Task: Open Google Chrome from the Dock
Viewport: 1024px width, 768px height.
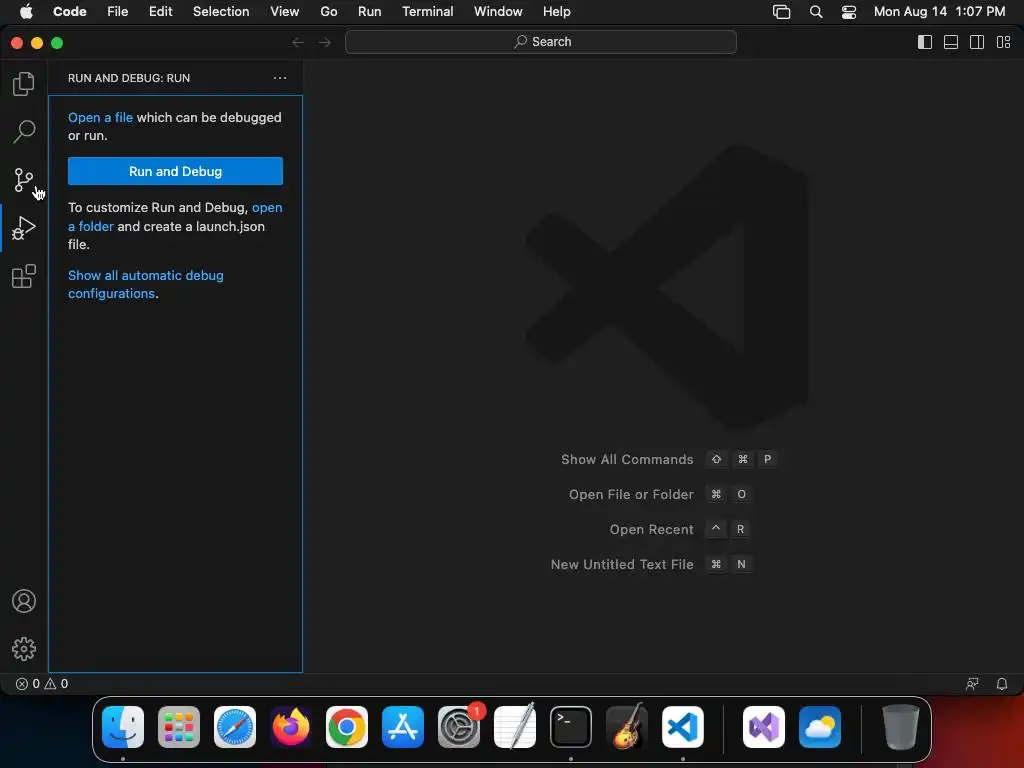Action: pyautogui.click(x=347, y=727)
